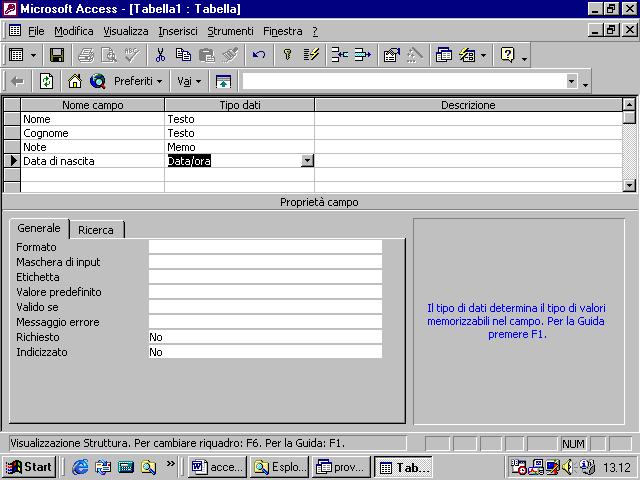Click the Valido se field
The image size is (640, 480).
point(265,307)
